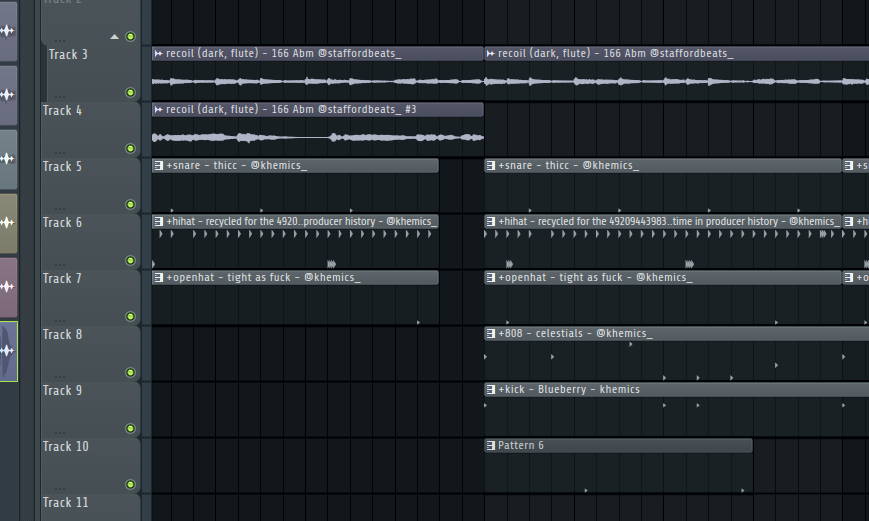The width and height of the screenshot is (869, 521).
Task: Toggle mute LED above the Track 3 header
Action: click(x=130, y=36)
